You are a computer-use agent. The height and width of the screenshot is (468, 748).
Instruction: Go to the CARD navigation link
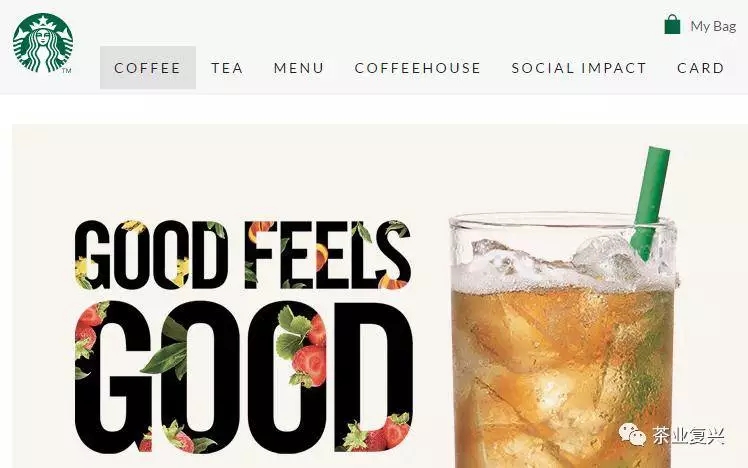701,68
